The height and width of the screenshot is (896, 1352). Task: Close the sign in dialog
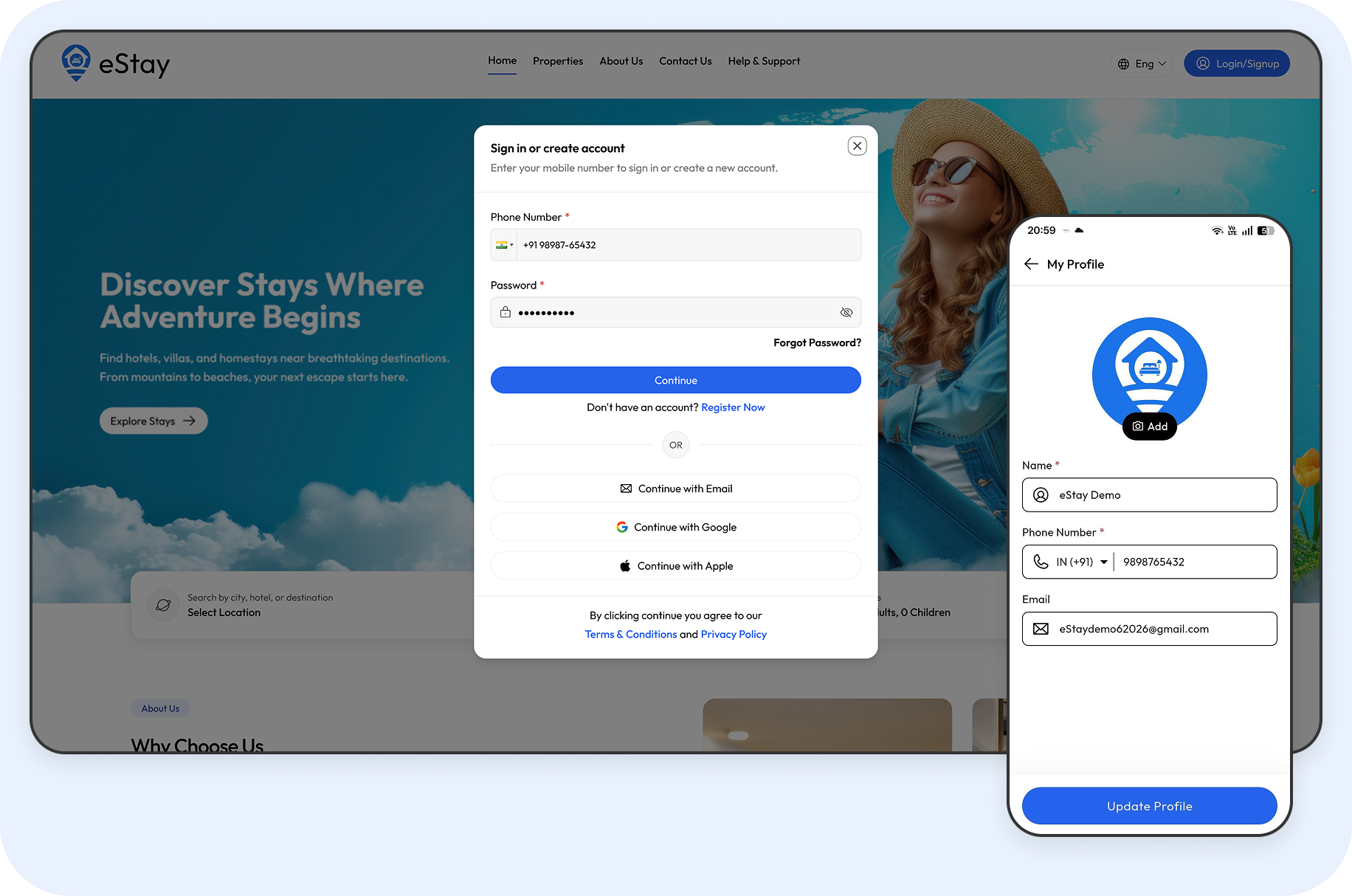click(857, 146)
